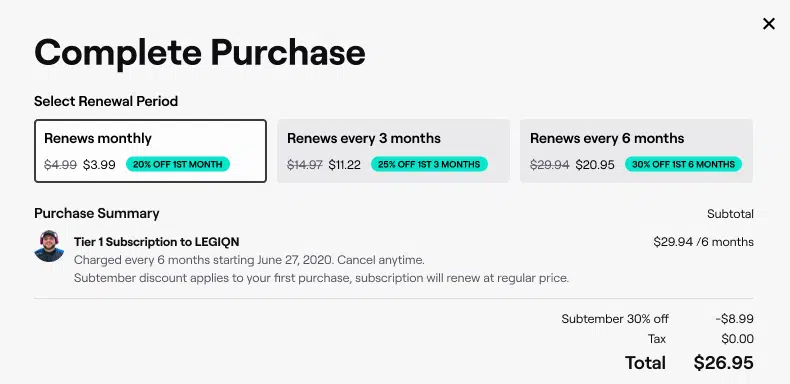The height and width of the screenshot is (384, 790).
Task: Select the Renews monthly option
Action: (x=150, y=151)
